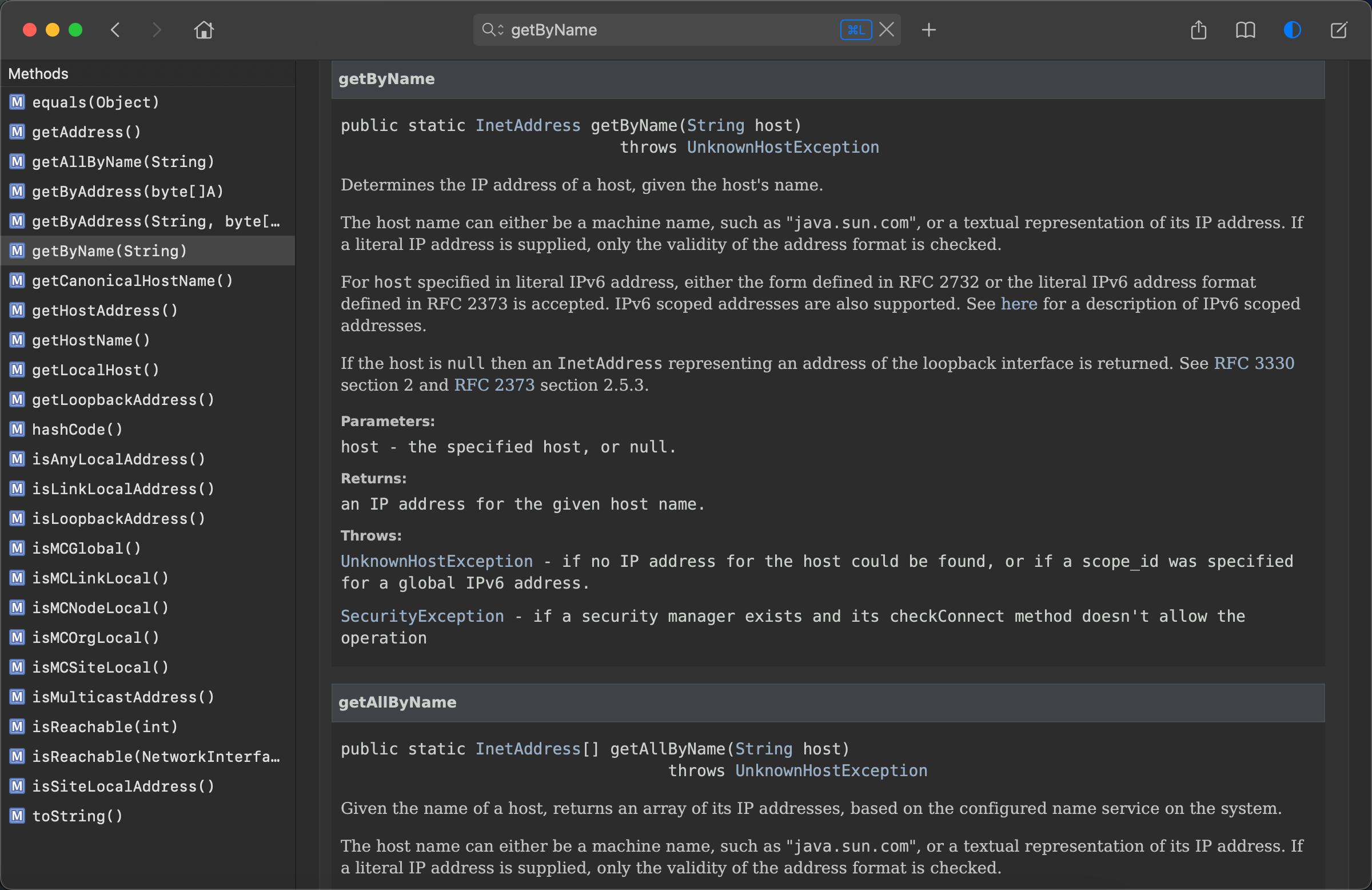The width and height of the screenshot is (1372, 890).
Task: Open InetAddress[] link in getAllByName signature
Action: (x=528, y=749)
